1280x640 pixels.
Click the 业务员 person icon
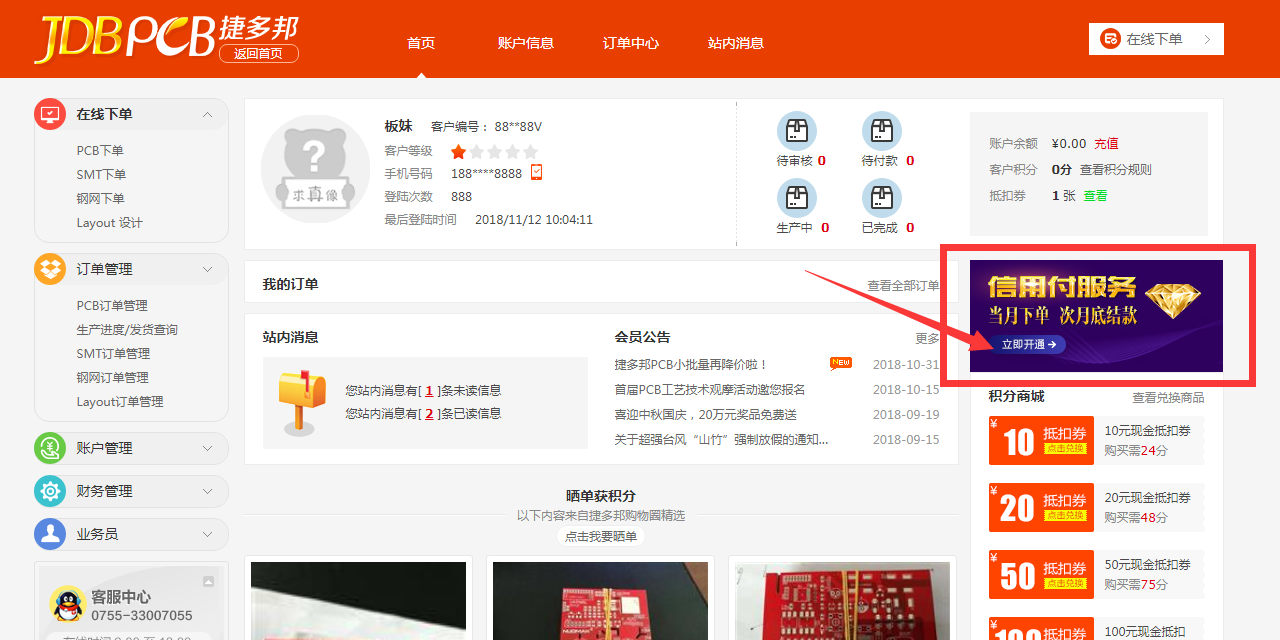[50, 534]
